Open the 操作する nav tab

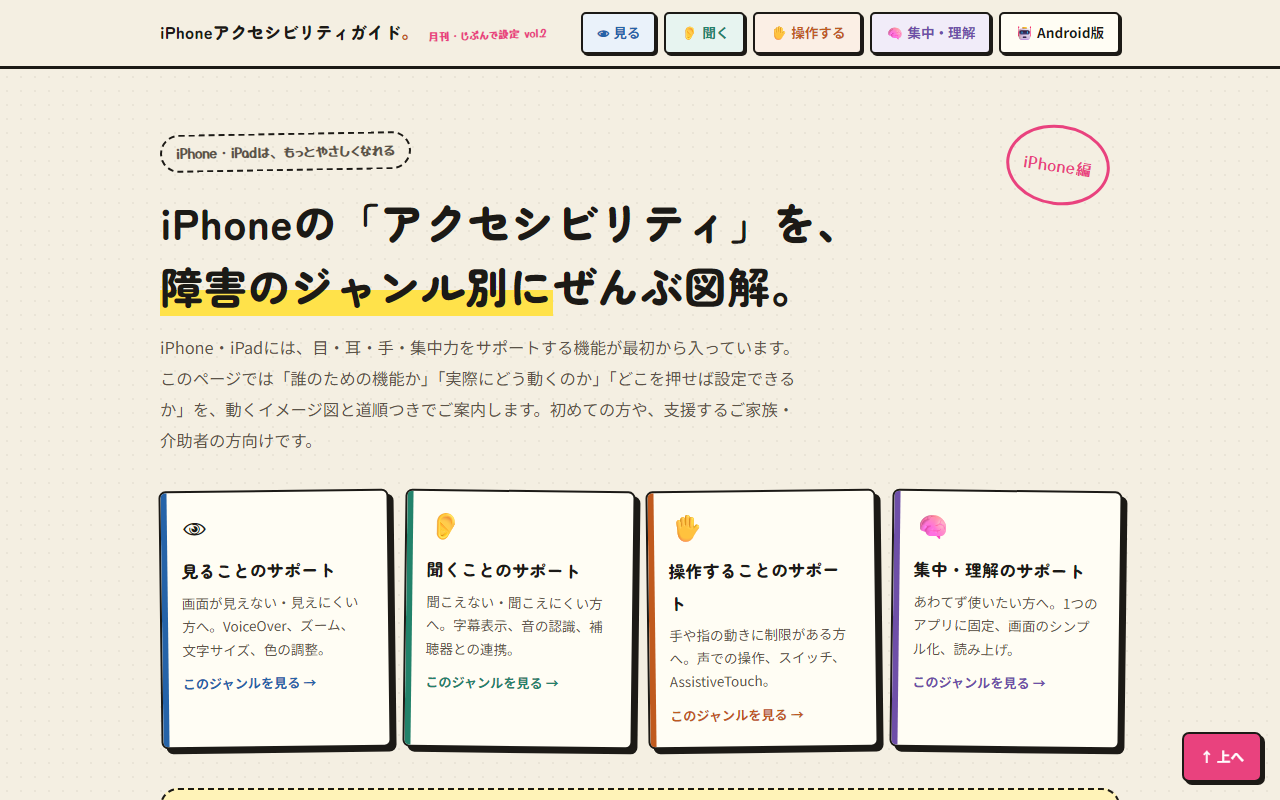pyautogui.click(x=807, y=33)
